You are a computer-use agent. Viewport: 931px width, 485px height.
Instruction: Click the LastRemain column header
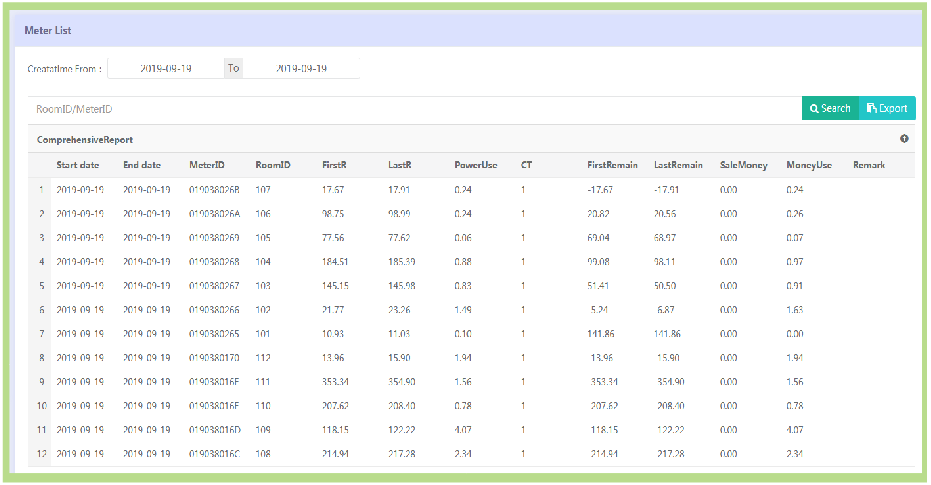[x=678, y=165]
